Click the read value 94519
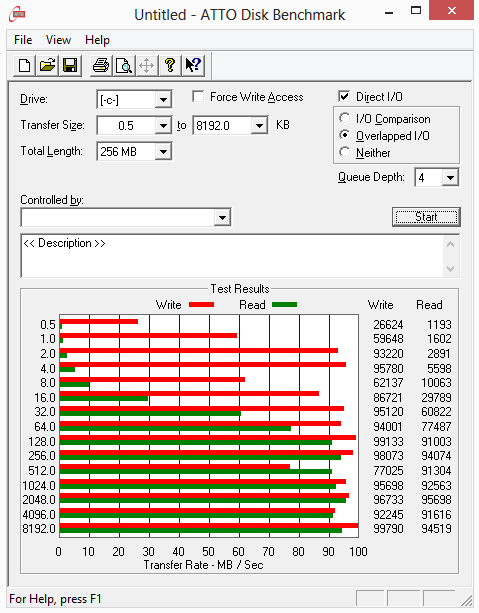This screenshot has height=613, width=479. pyautogui.click(x=436, y=529)
